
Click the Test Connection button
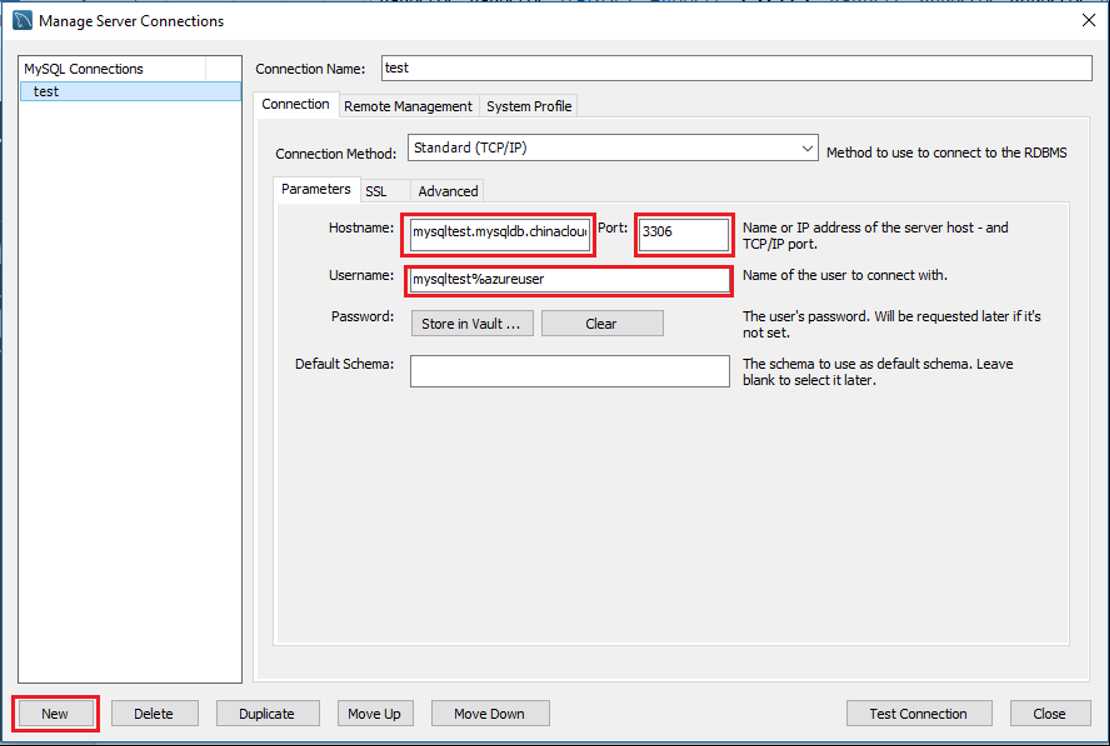918,713
